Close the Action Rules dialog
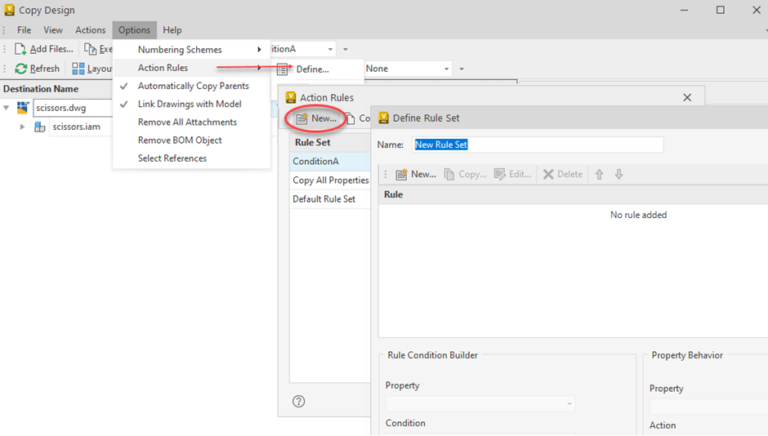This screenshot has height=436, width=768. [x=687, y=97]
